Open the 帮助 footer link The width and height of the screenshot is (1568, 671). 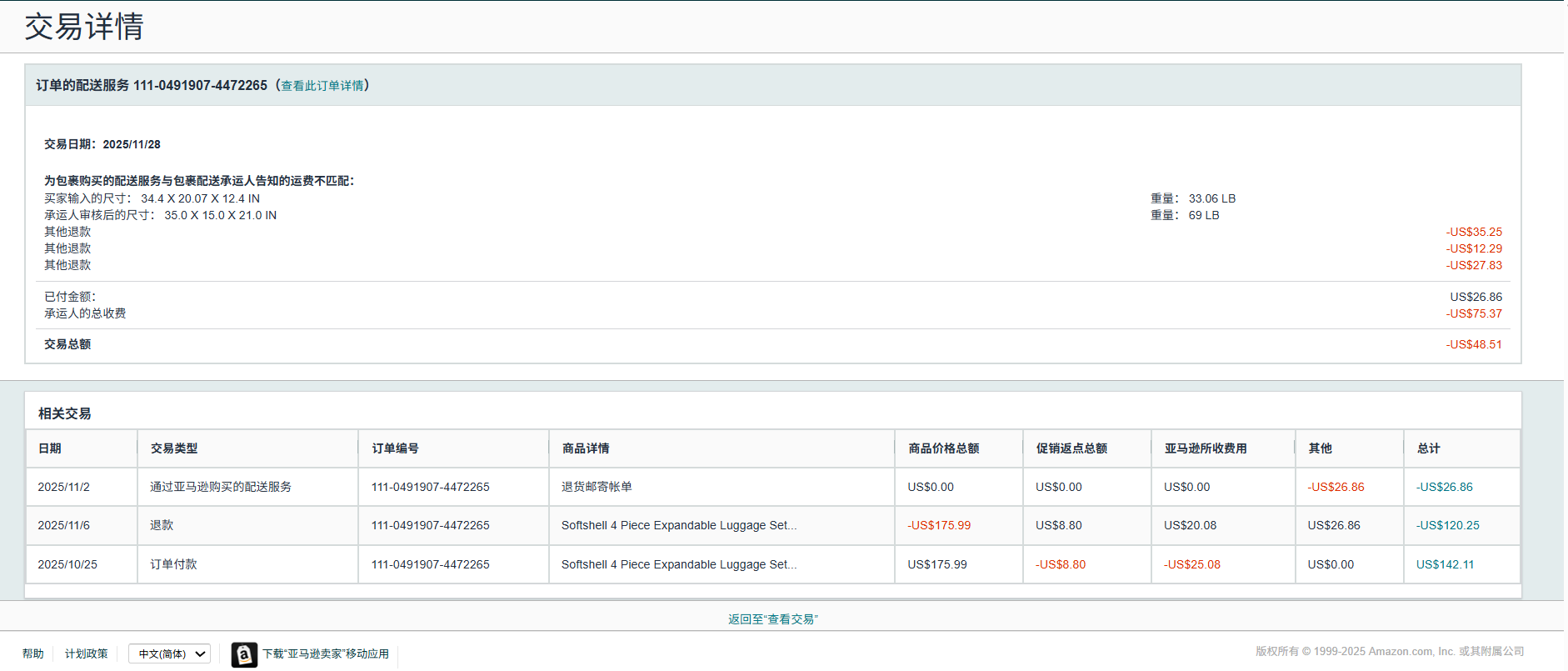(33, 654)
